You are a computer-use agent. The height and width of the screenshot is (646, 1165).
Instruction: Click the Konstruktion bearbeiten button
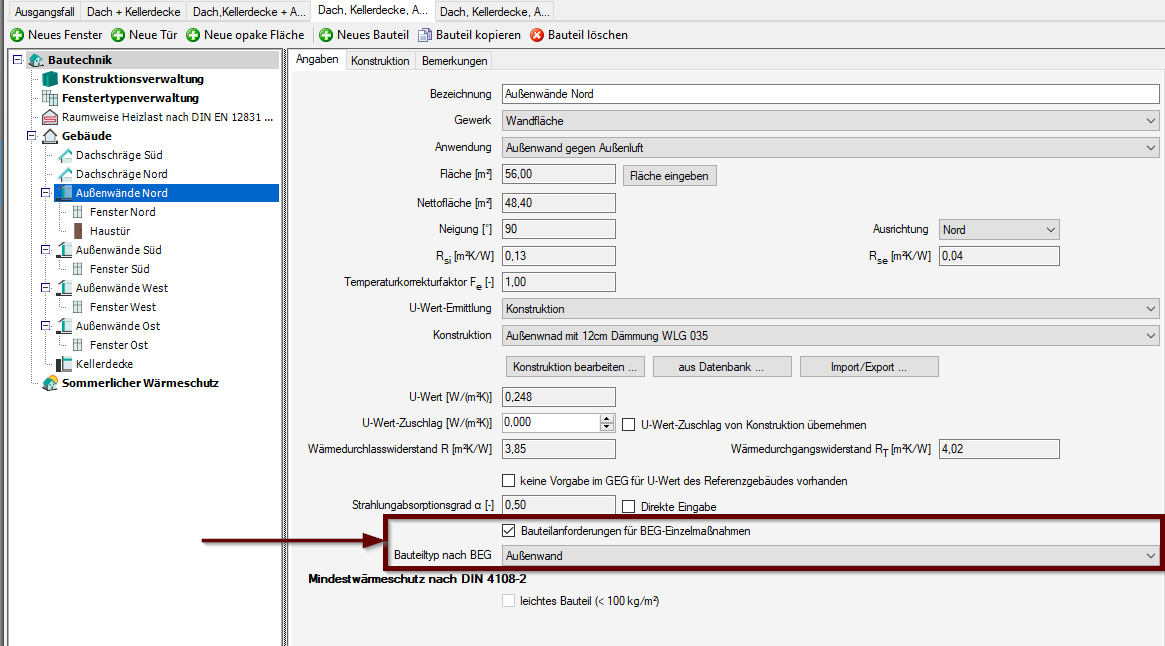click(x=574, y=367)
